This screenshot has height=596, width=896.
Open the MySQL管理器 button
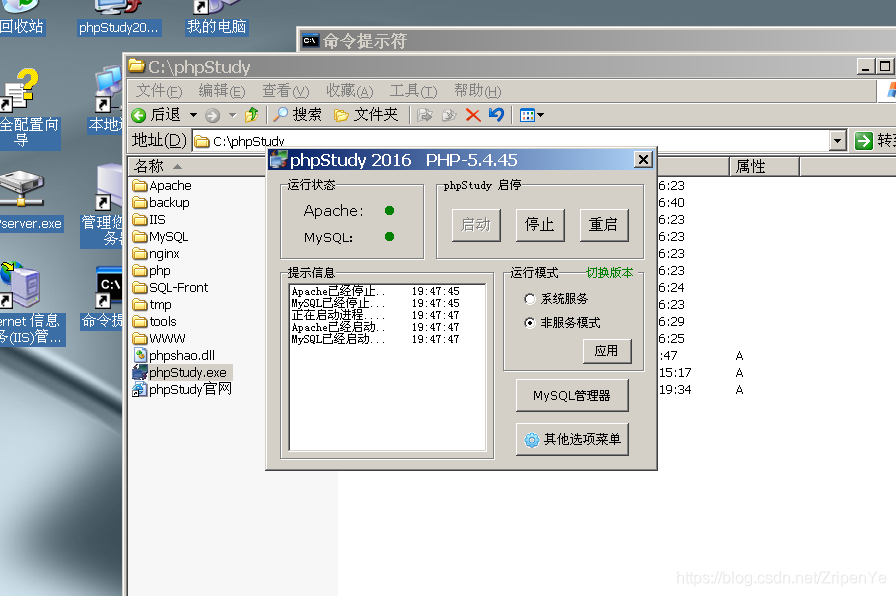click(572, 395)
